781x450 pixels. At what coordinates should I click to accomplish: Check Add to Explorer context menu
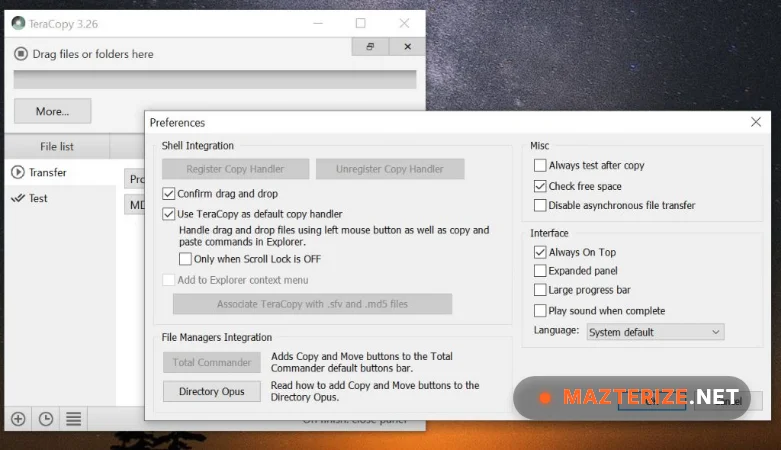point(168,280)
